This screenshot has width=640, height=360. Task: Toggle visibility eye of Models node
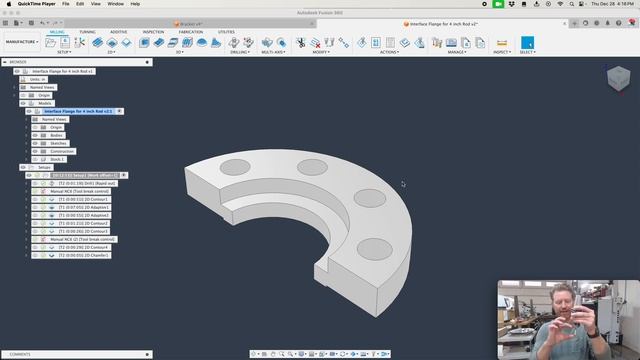[23, 103]
